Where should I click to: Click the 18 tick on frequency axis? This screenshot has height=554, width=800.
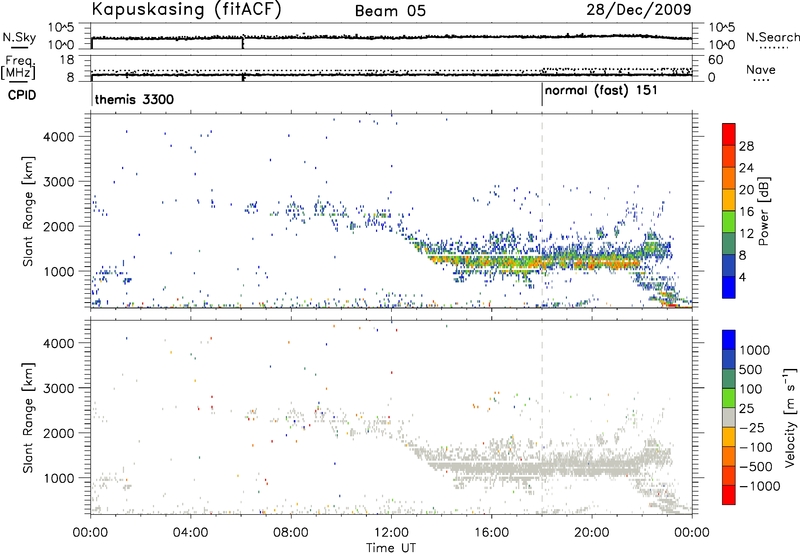tap(66, 60)
